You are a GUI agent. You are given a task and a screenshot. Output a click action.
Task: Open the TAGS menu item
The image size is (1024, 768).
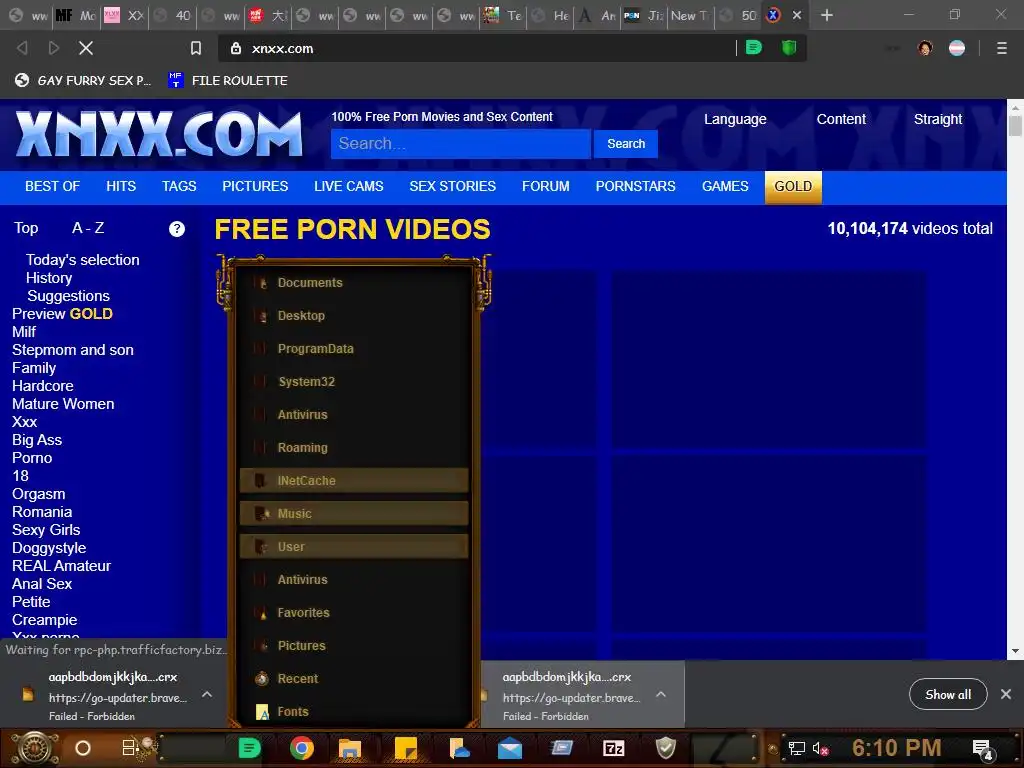coord(179,187)
